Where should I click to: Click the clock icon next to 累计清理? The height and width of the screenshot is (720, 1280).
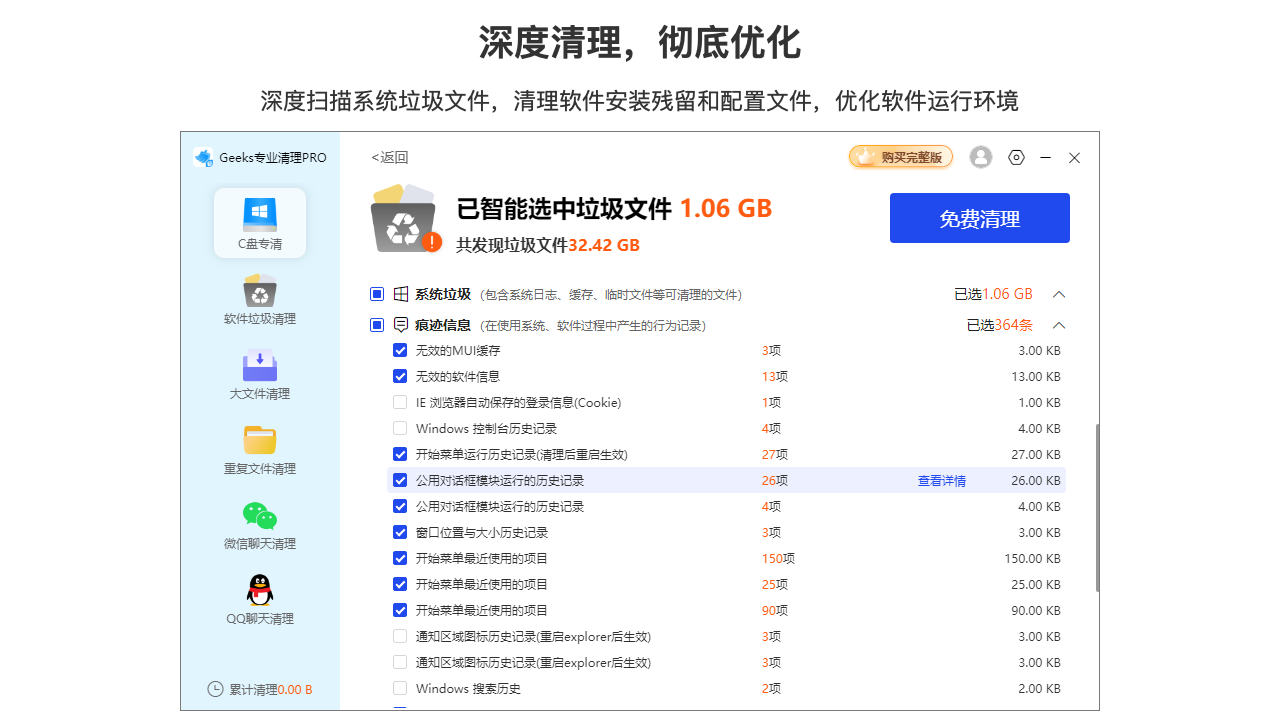215,688
